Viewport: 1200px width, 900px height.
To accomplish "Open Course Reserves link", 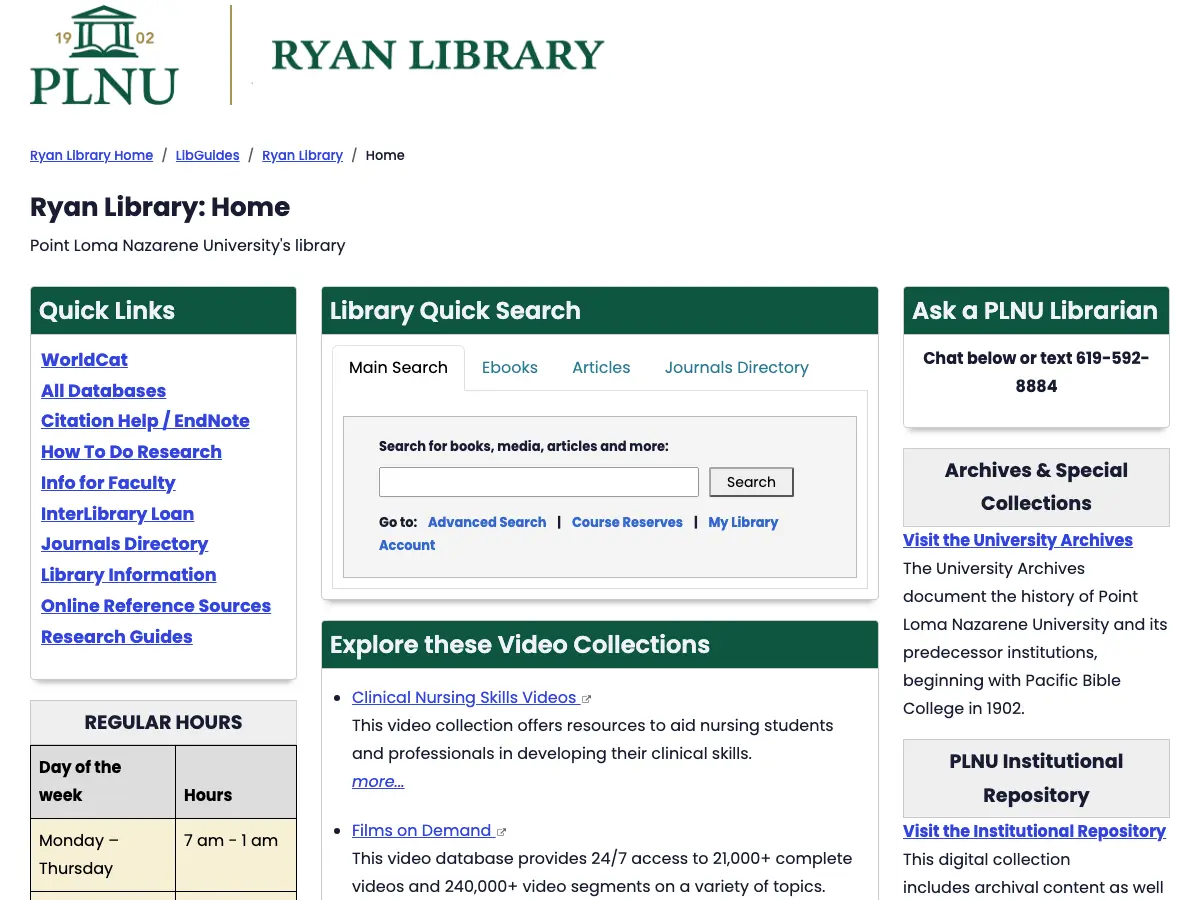I will 627,522.
